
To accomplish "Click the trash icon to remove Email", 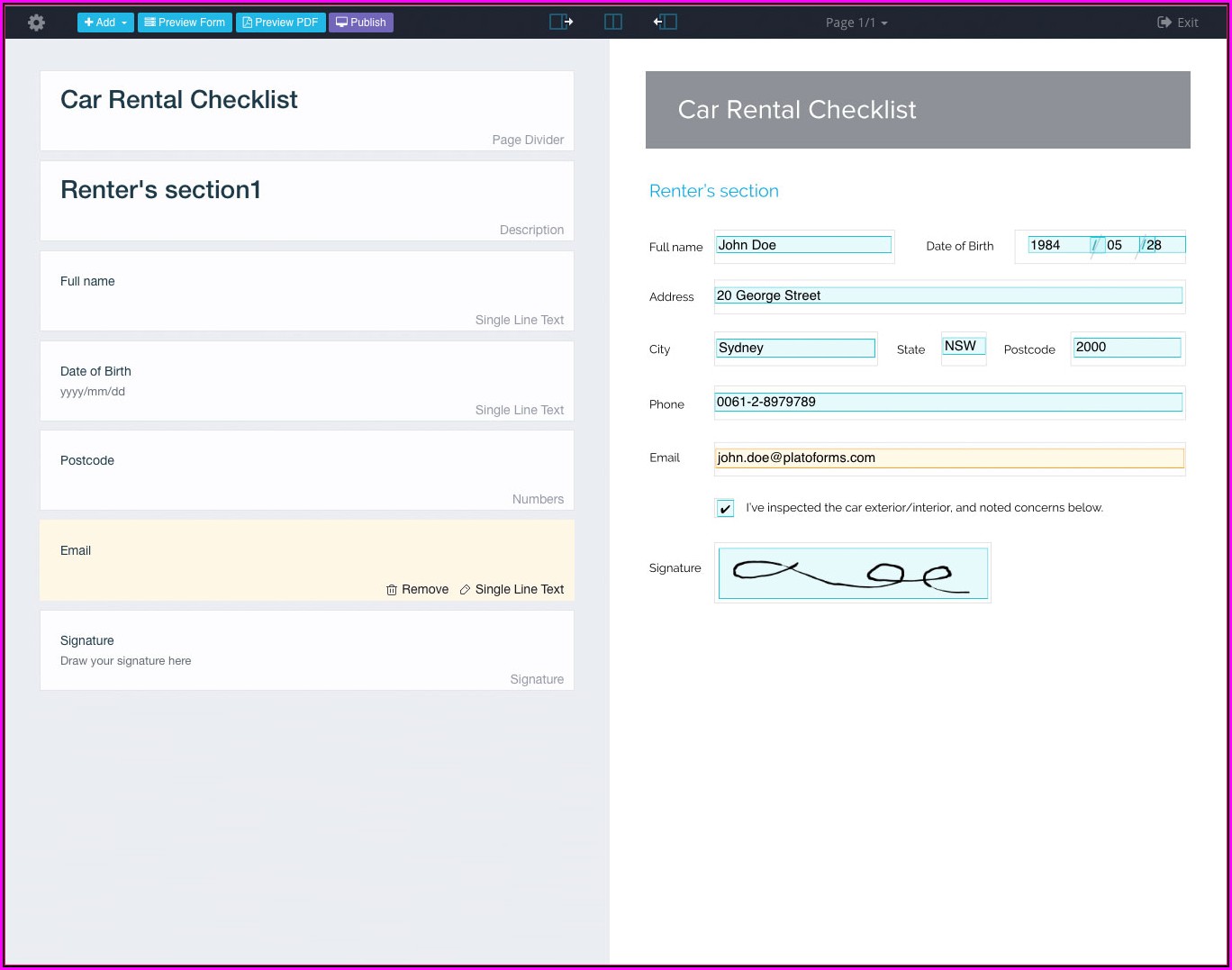I will pyautogui.click(x=392, y=590).
